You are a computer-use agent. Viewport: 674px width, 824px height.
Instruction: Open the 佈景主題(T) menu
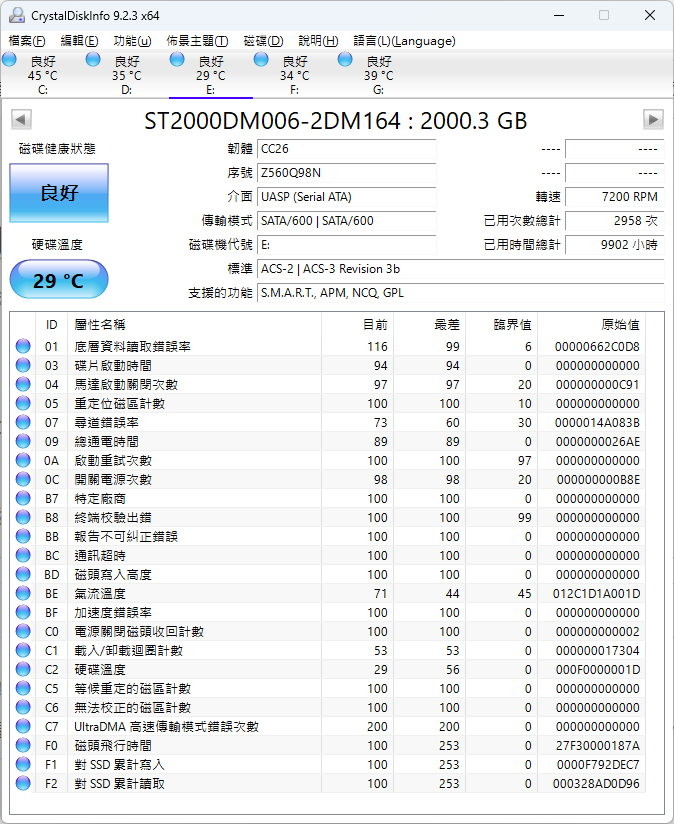tap(197, 40)
